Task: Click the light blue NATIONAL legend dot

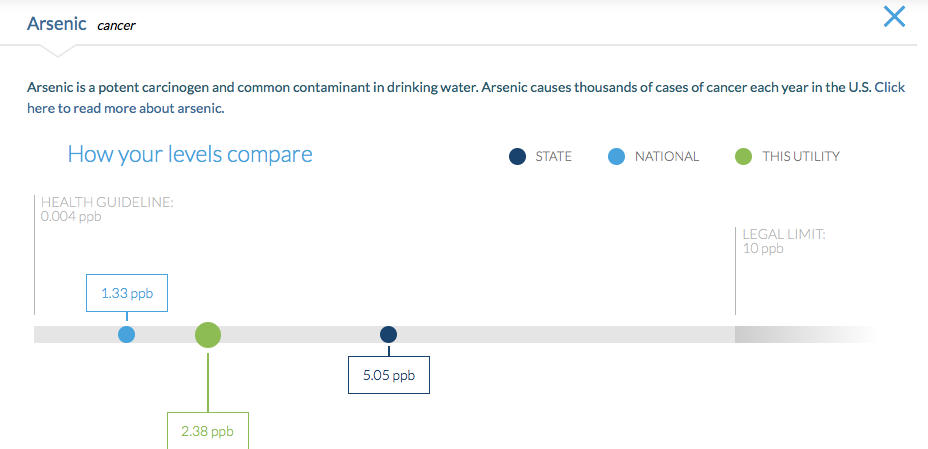Action: (616, 157)
